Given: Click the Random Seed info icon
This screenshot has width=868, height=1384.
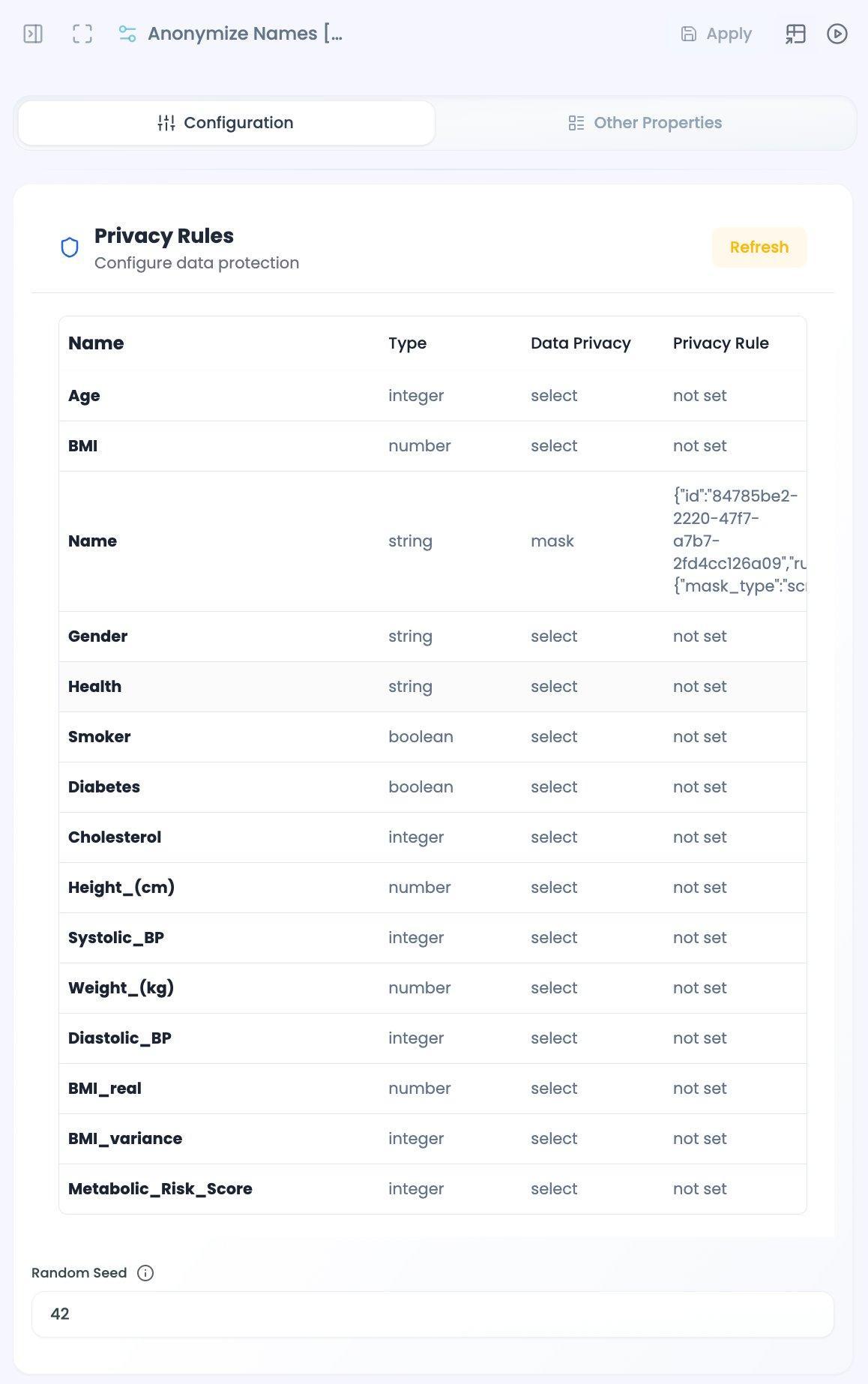Looking at the screenshot, I should 145,1273.
